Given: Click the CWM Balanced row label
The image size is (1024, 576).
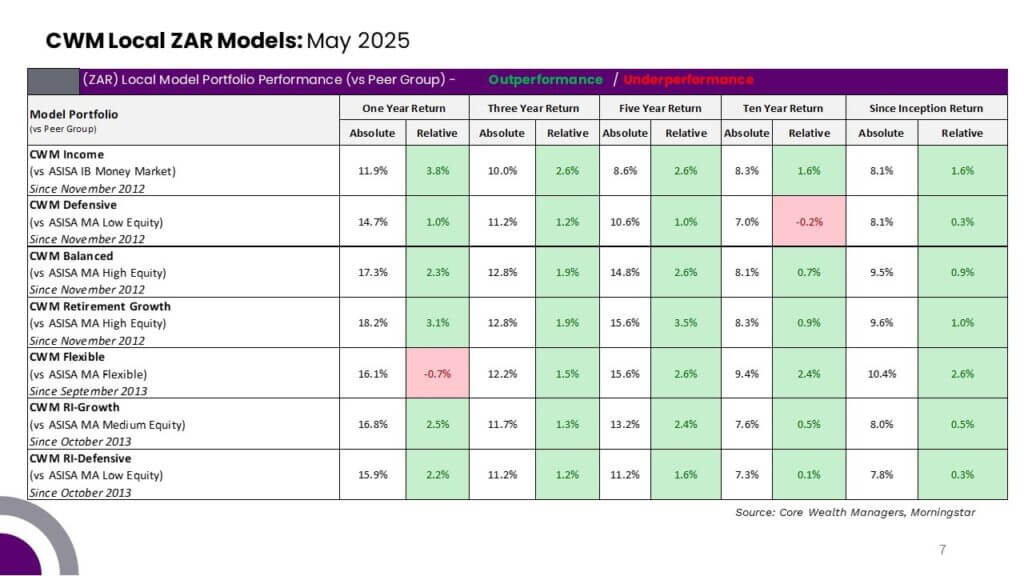Looking at the screenshot, I should 71,256.
